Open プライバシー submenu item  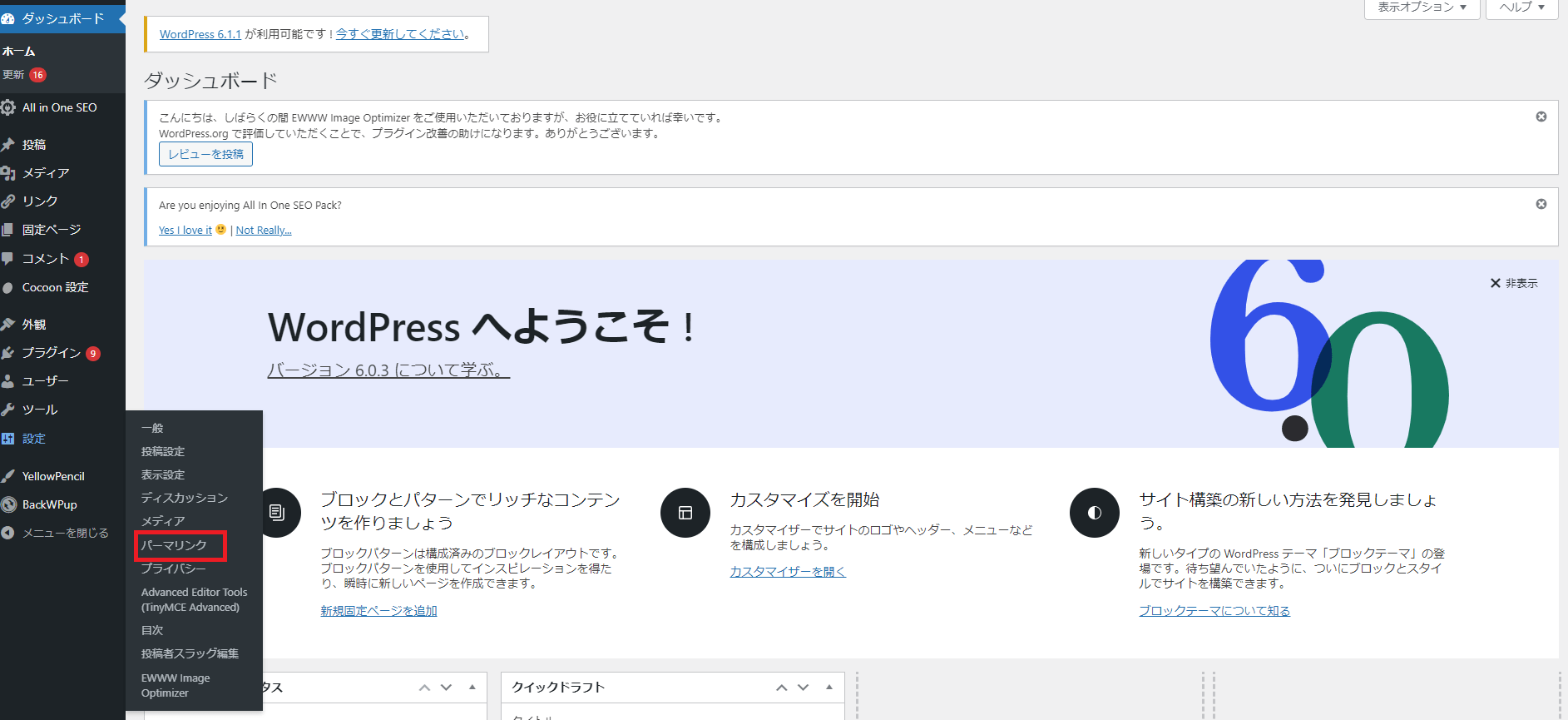[173, 569]
